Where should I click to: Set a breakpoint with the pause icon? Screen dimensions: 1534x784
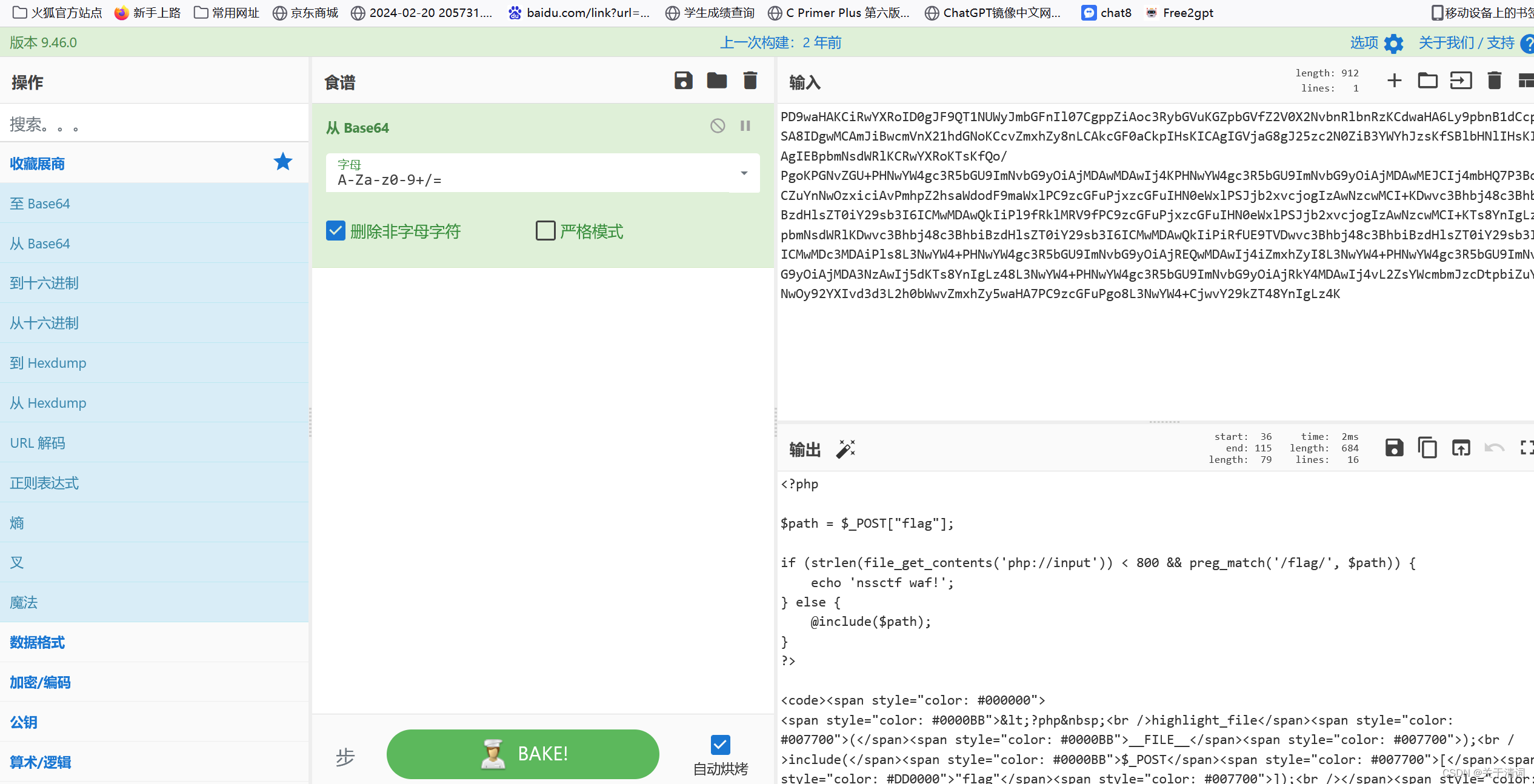(745, 126)
